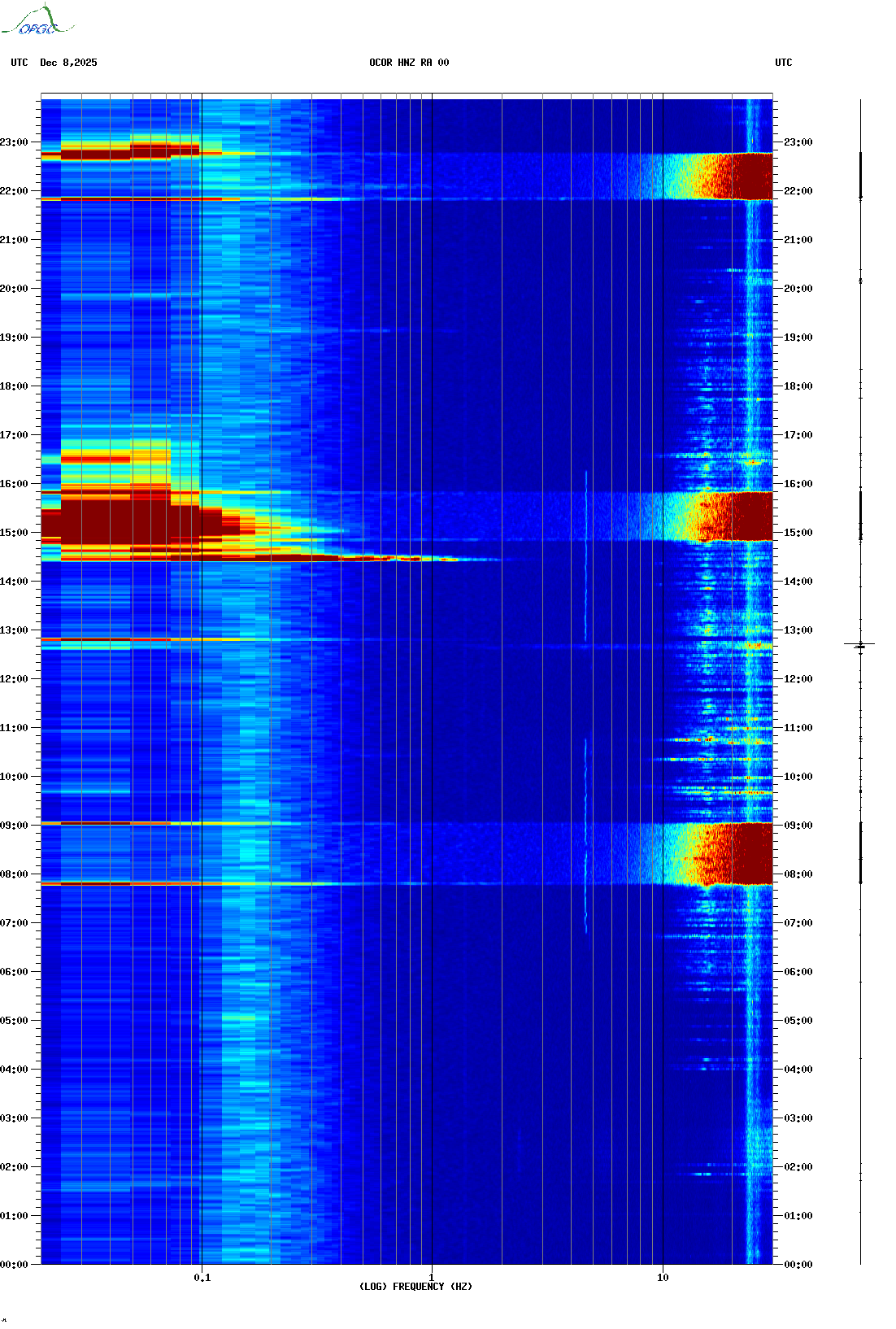
Task: Click left-axis time label "16:00"
Action: click(x=14, y=484)
